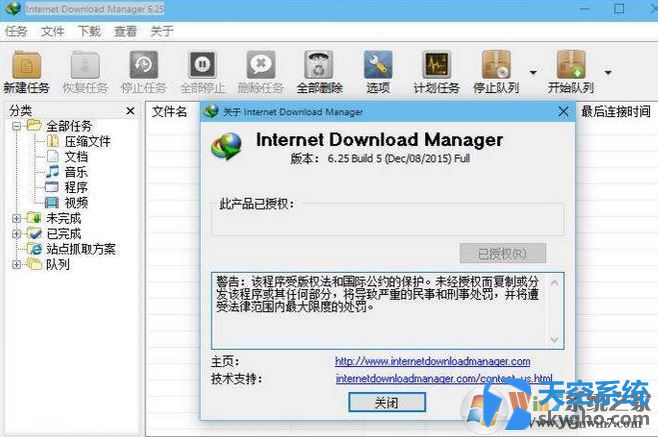This screenshot has height=437, width=658.
Task: Open the contact_us.html support link
Action: pyautogui.click(x=444, y=378)
